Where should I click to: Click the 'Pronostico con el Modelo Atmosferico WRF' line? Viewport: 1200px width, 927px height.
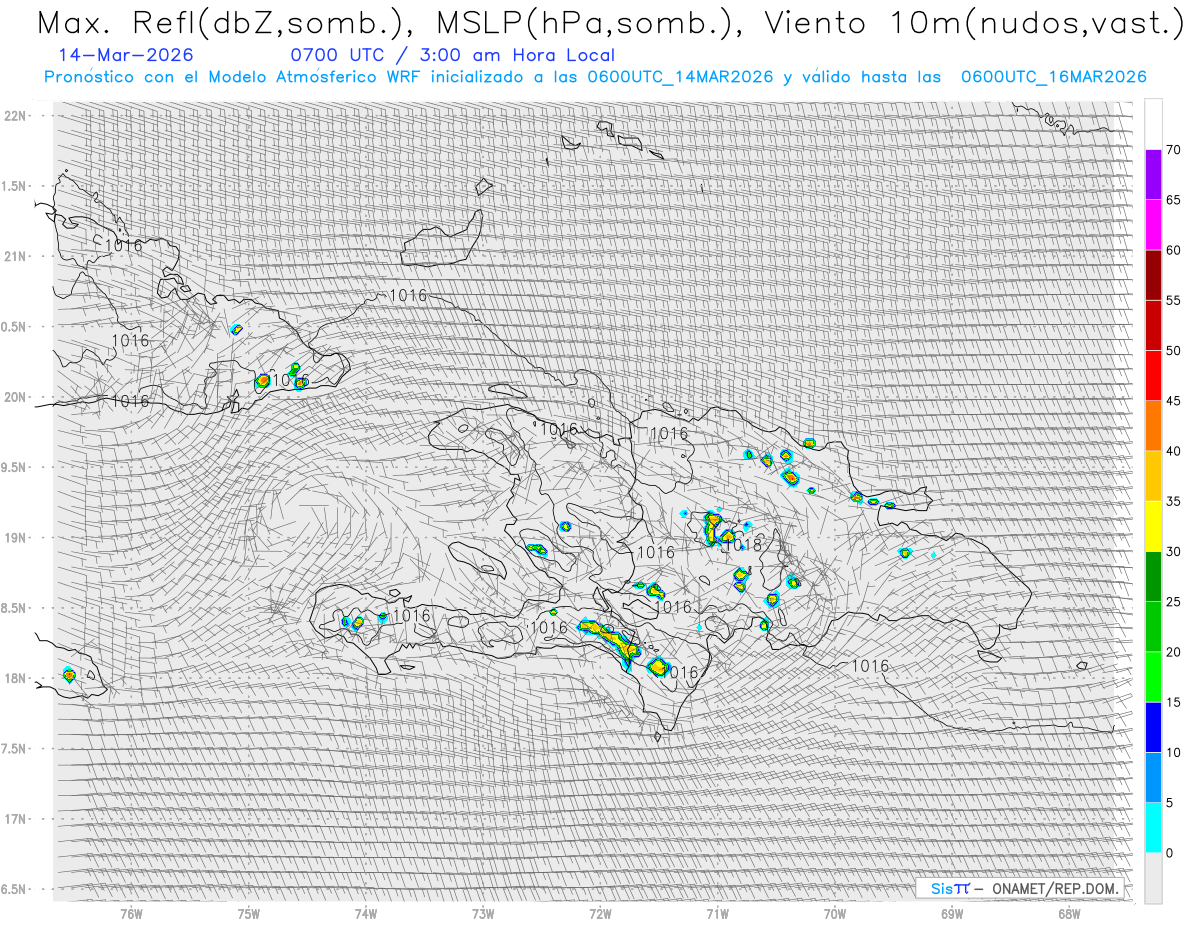tap(595, 77)
